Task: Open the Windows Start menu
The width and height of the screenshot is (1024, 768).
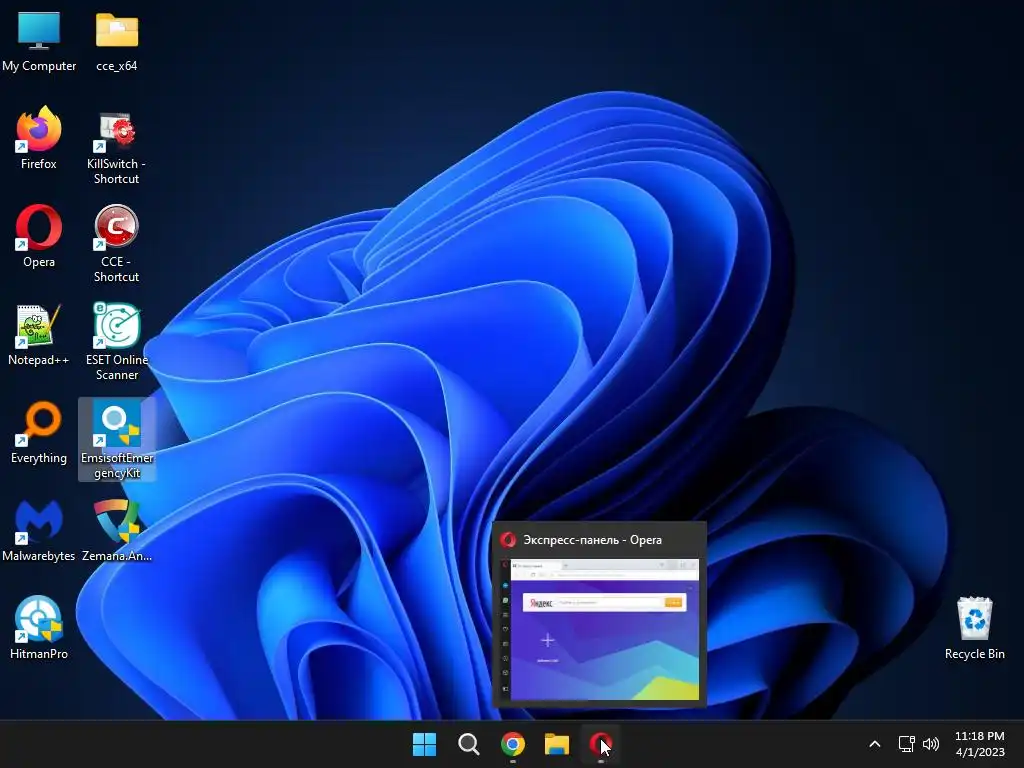Action: click(424, 744)
